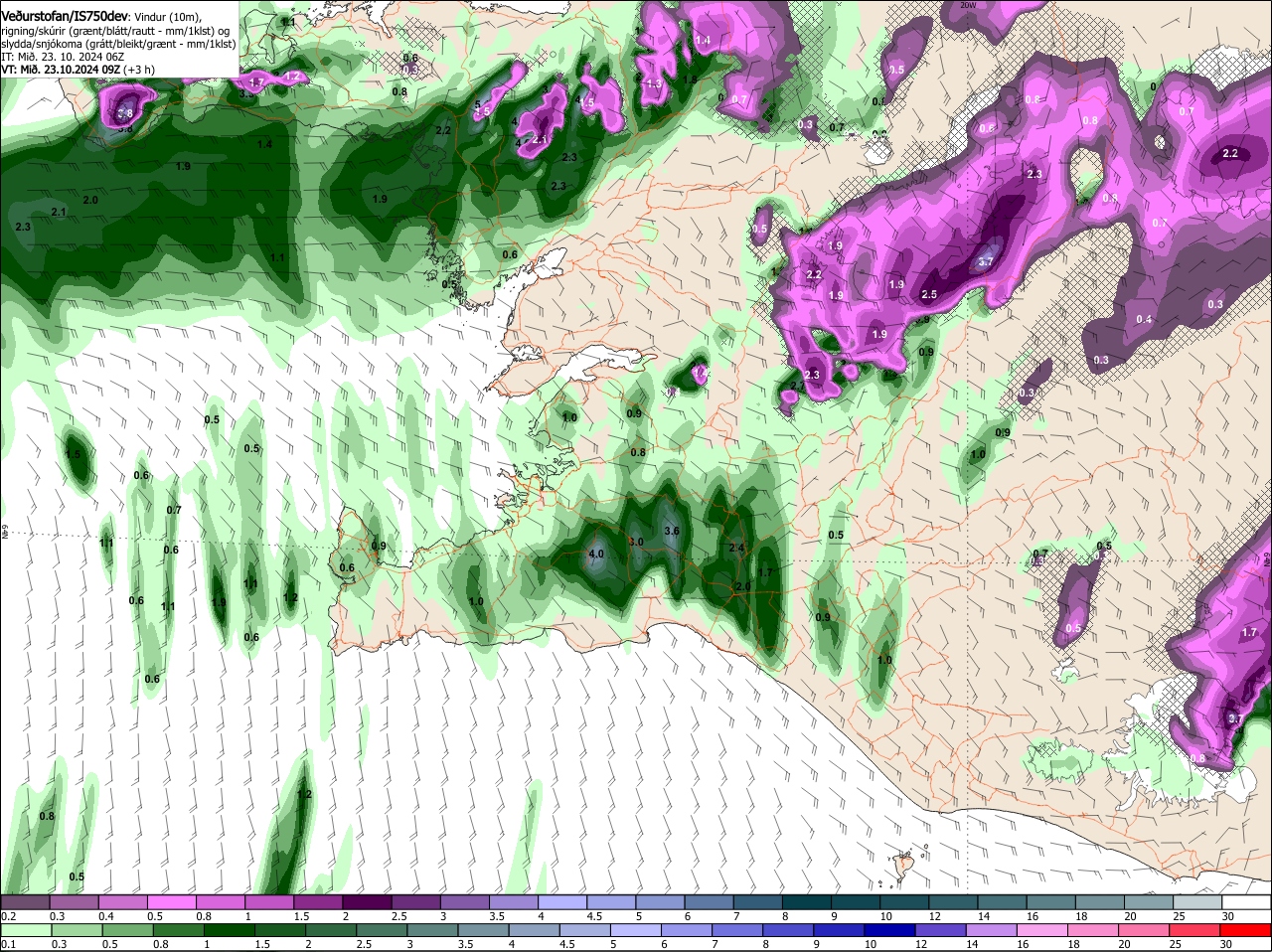Click the 20W longitude label at the top

(x=969, y=5)
